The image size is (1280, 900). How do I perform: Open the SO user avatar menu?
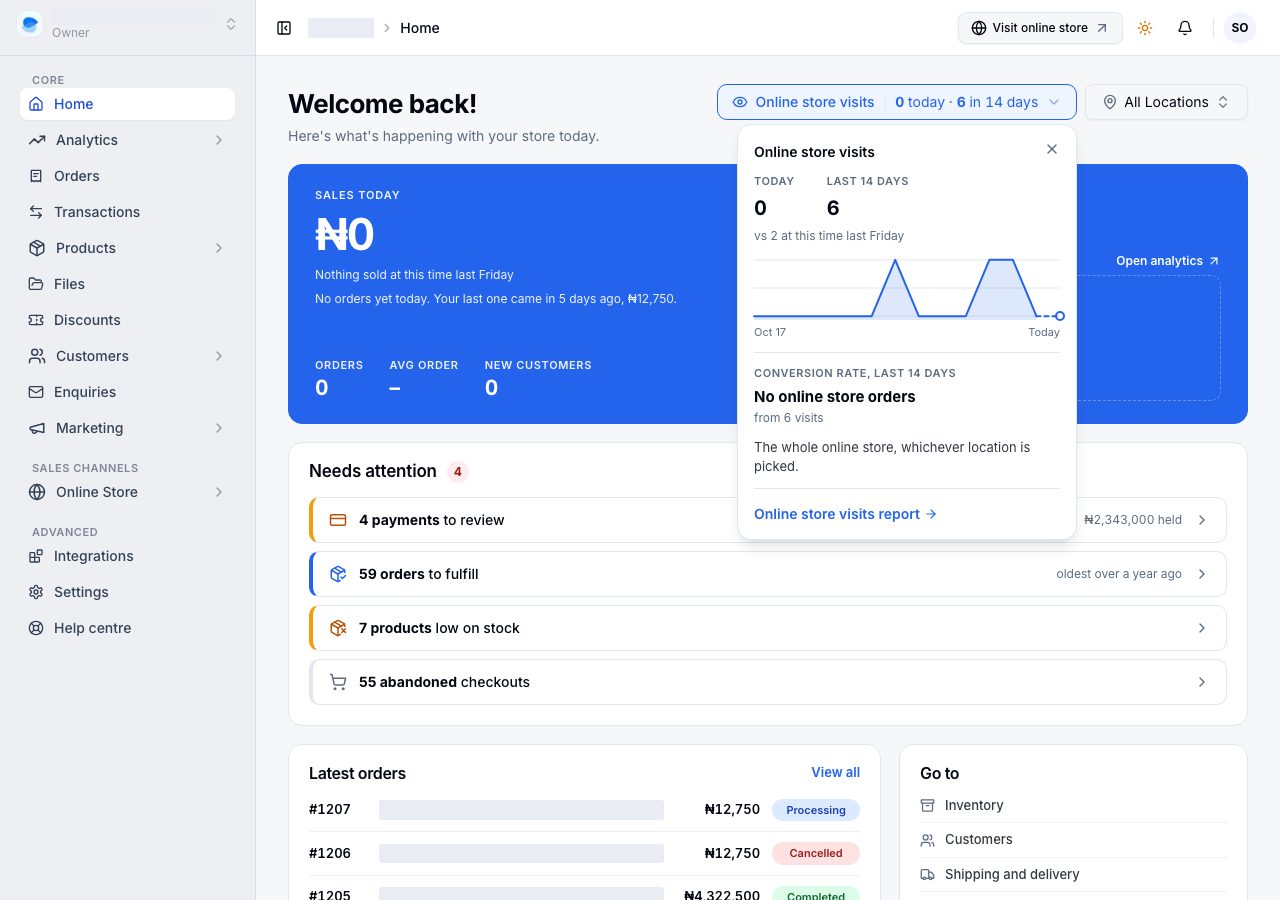pos(1240,28)
